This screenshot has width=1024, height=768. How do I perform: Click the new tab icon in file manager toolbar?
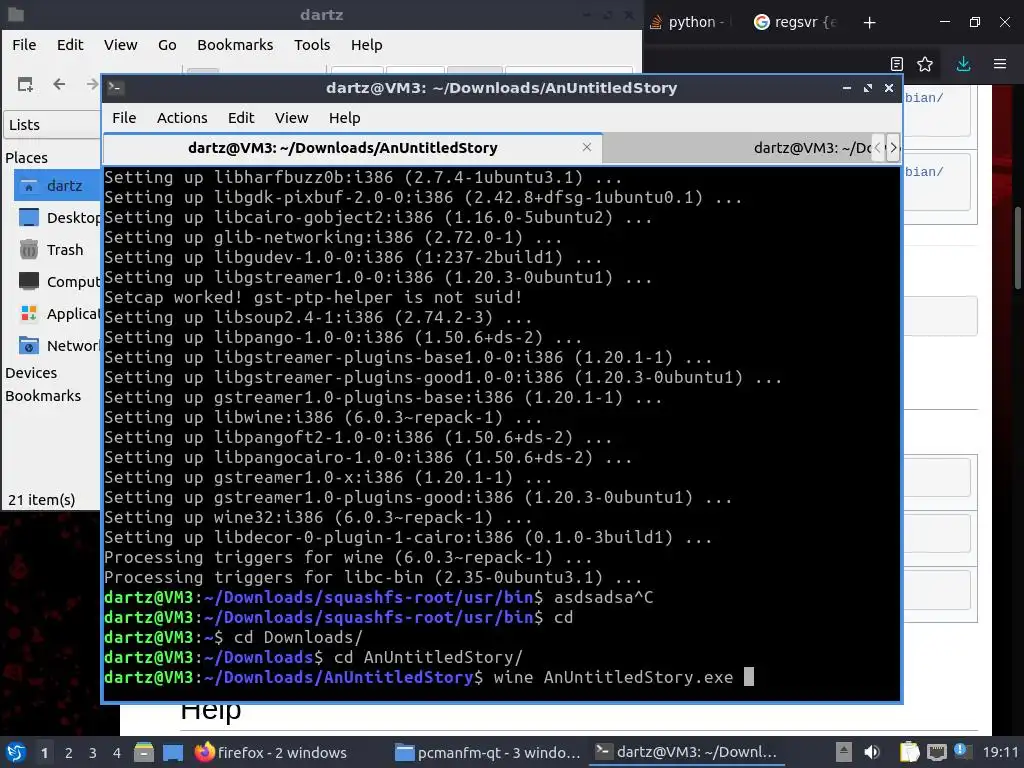click(x=25, y=84)
